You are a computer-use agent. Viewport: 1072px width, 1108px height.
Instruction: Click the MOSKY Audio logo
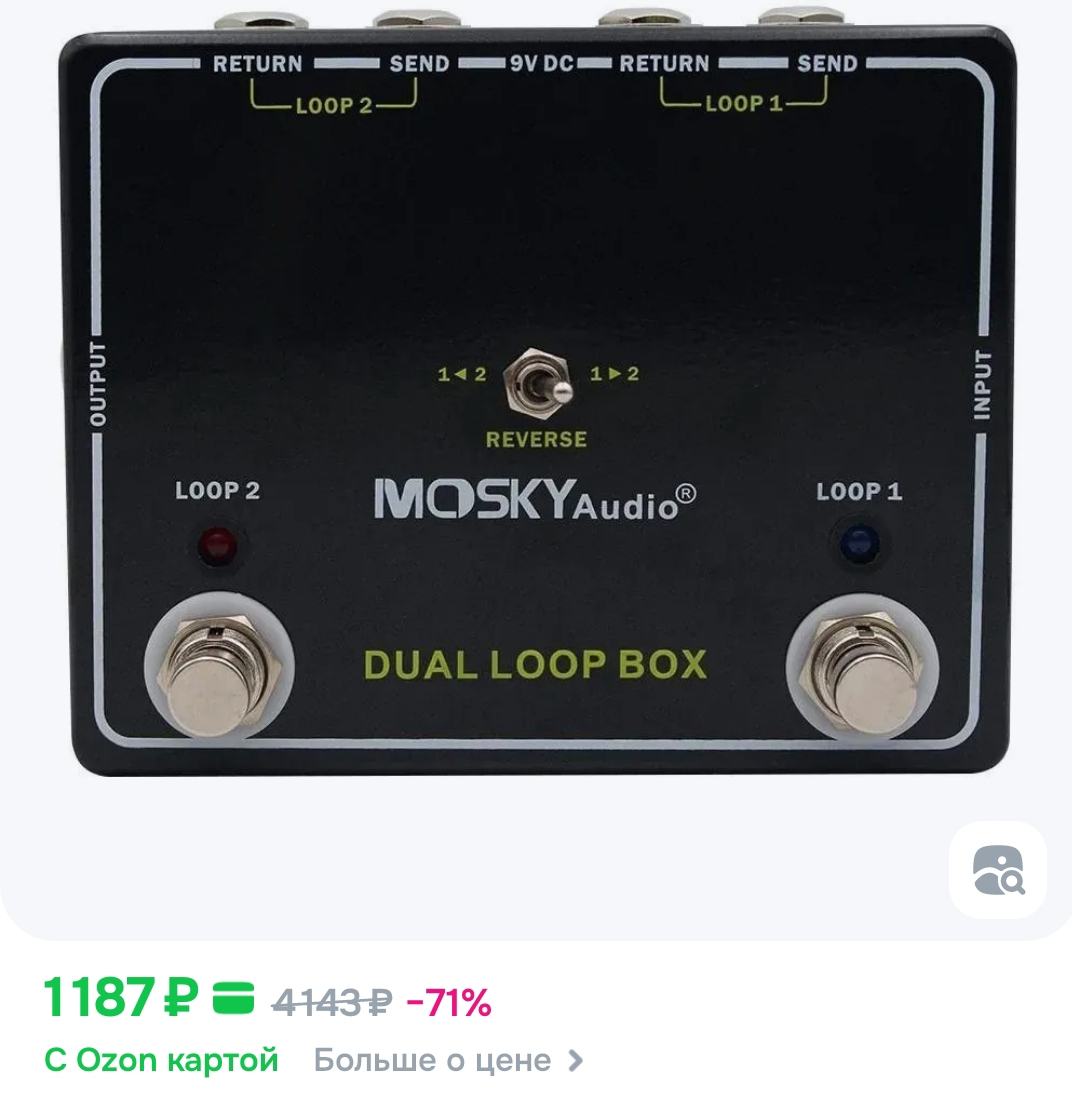pyautogui.click(x=534, y=500)
